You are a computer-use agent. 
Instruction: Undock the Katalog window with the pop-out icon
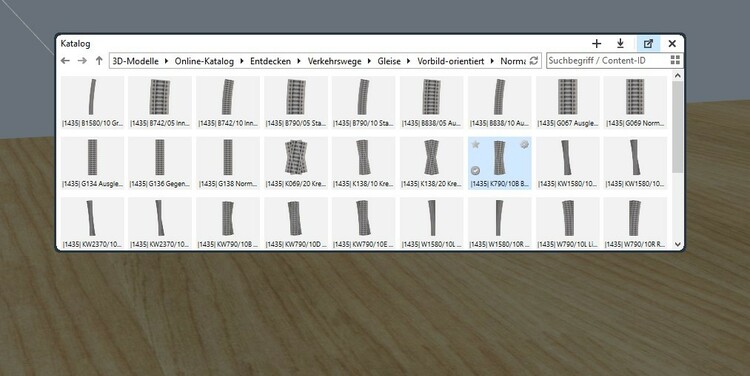[x=648, y=44]
